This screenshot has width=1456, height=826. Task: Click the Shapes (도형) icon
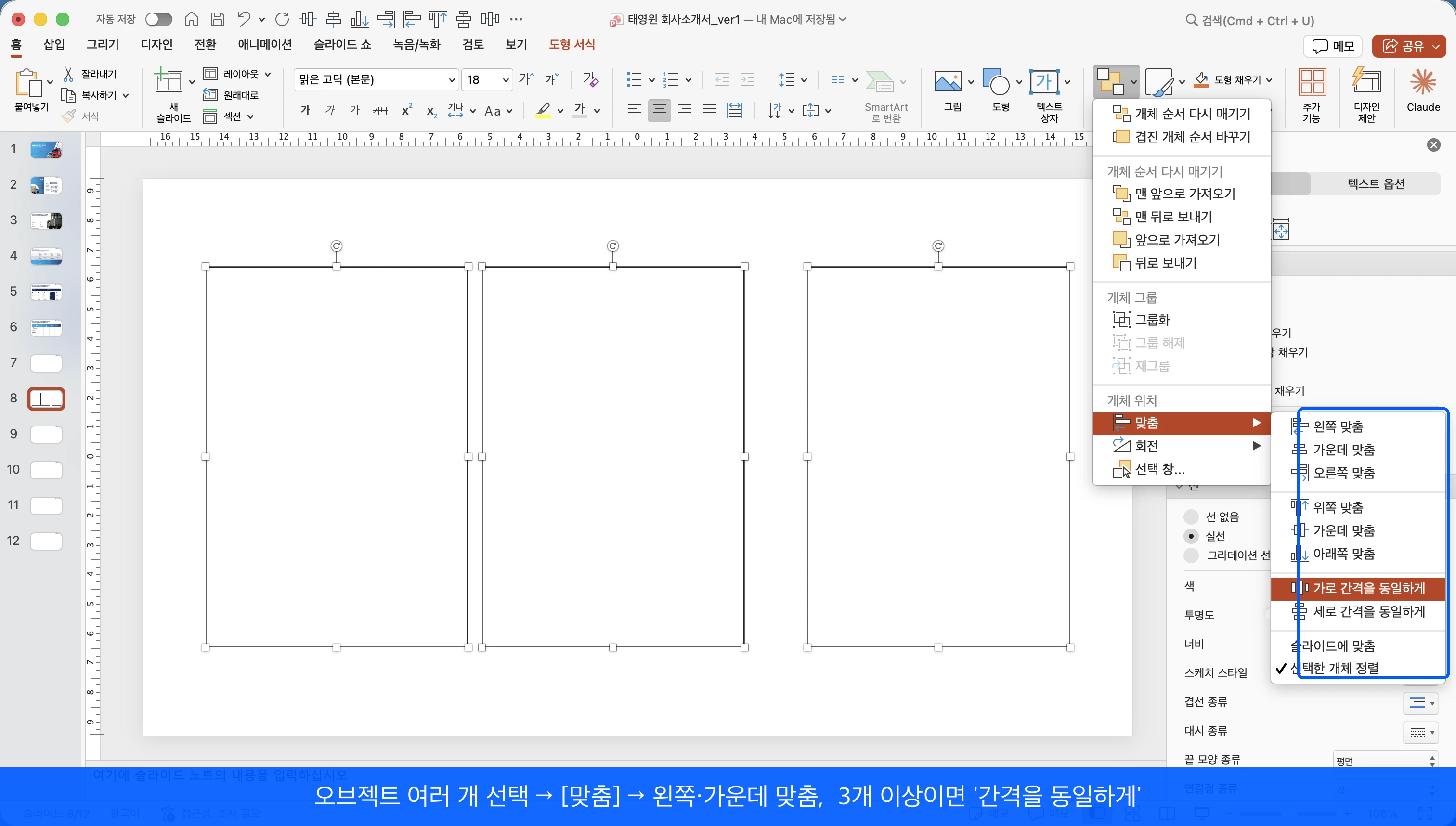[996, 82]
